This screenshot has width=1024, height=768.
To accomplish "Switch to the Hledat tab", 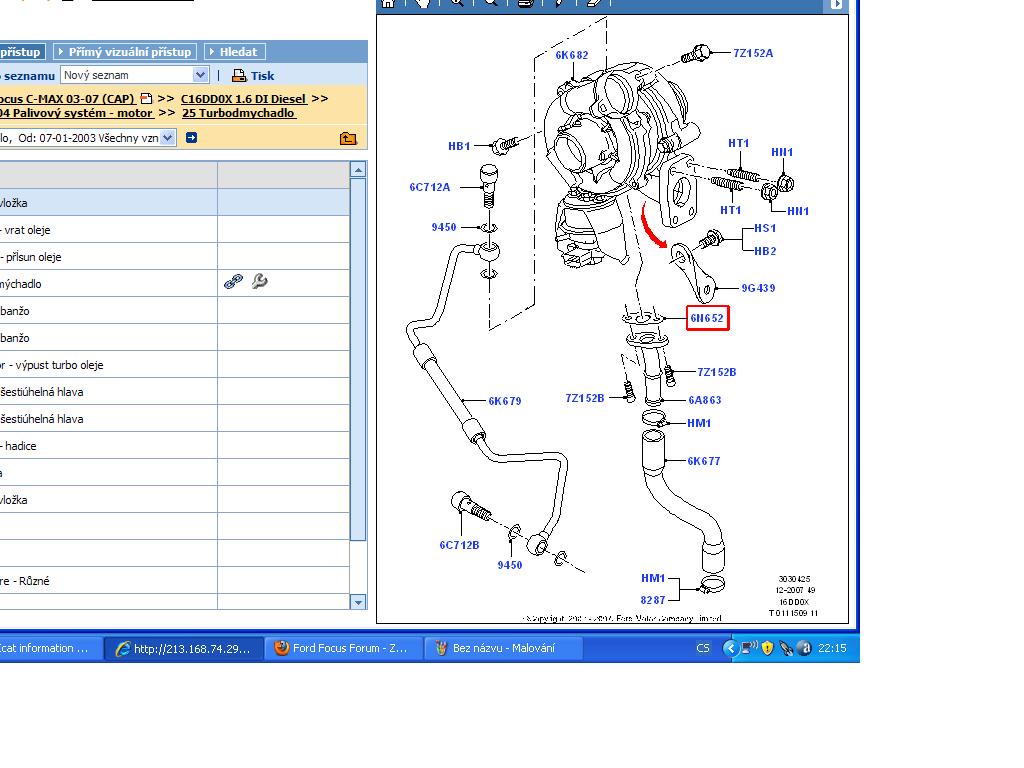I will (234, 52).
